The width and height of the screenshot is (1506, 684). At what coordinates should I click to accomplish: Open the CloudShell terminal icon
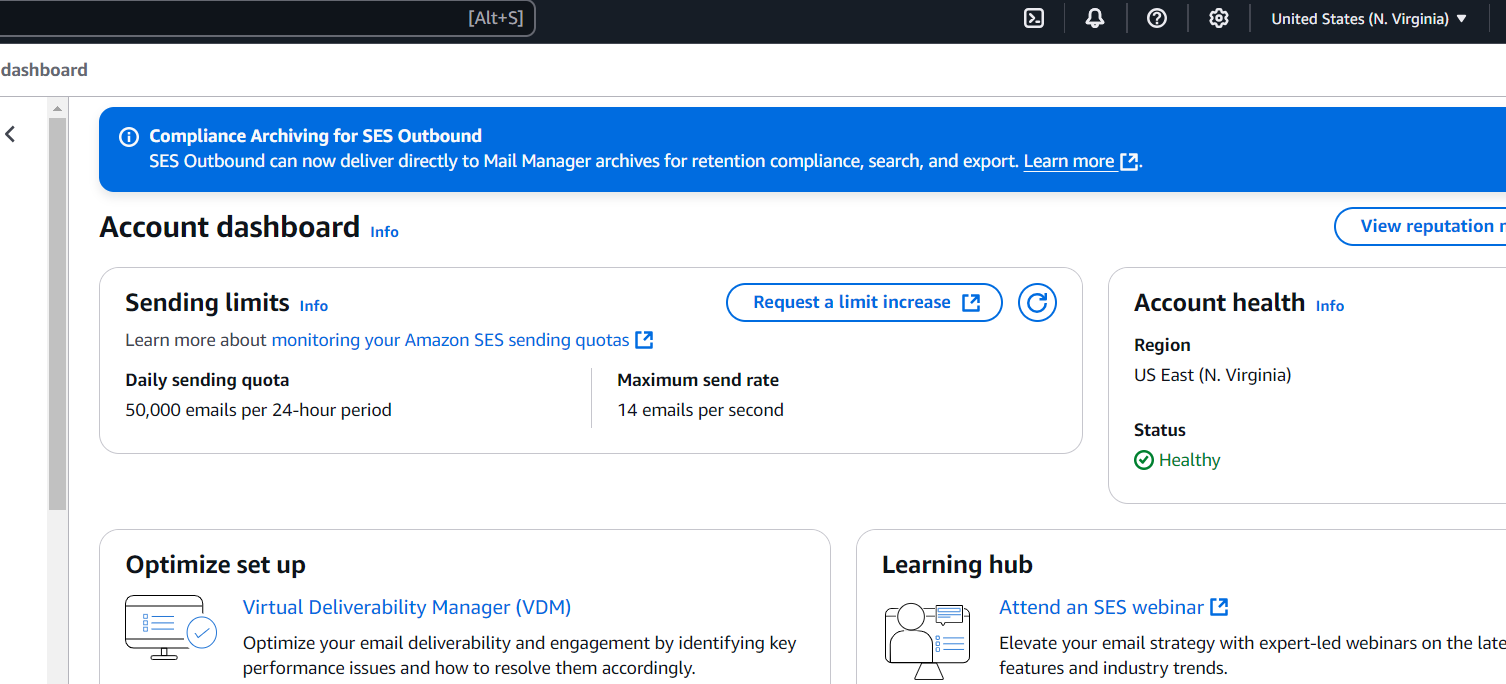coord(1034,18)
